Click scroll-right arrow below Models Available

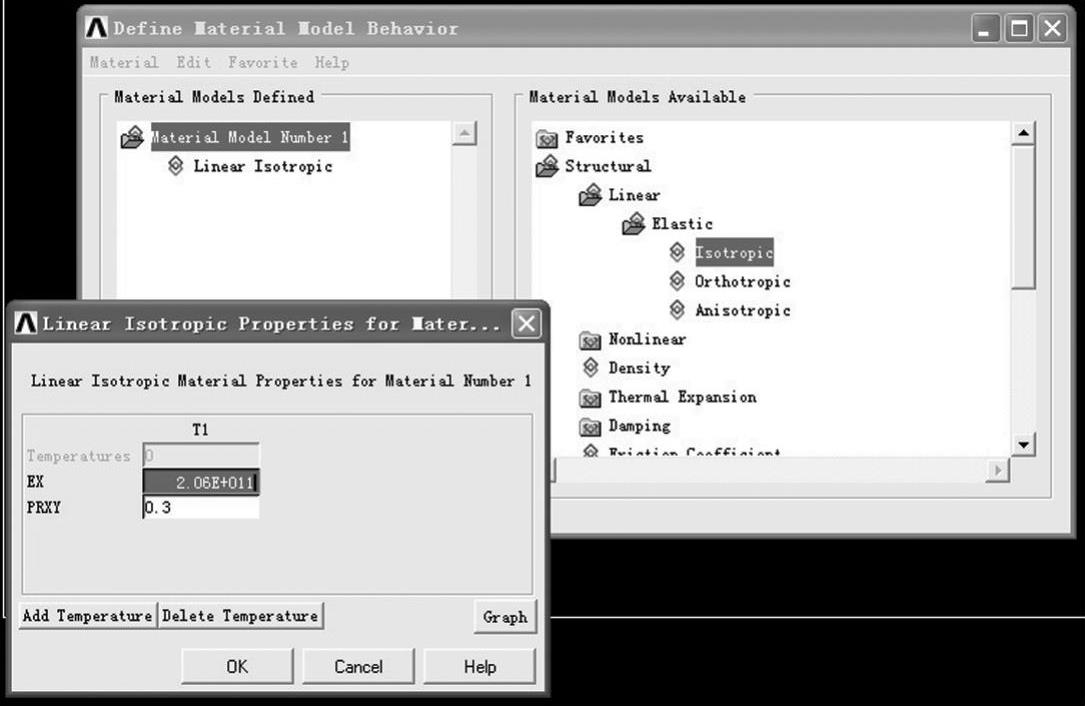pos(997,470)
